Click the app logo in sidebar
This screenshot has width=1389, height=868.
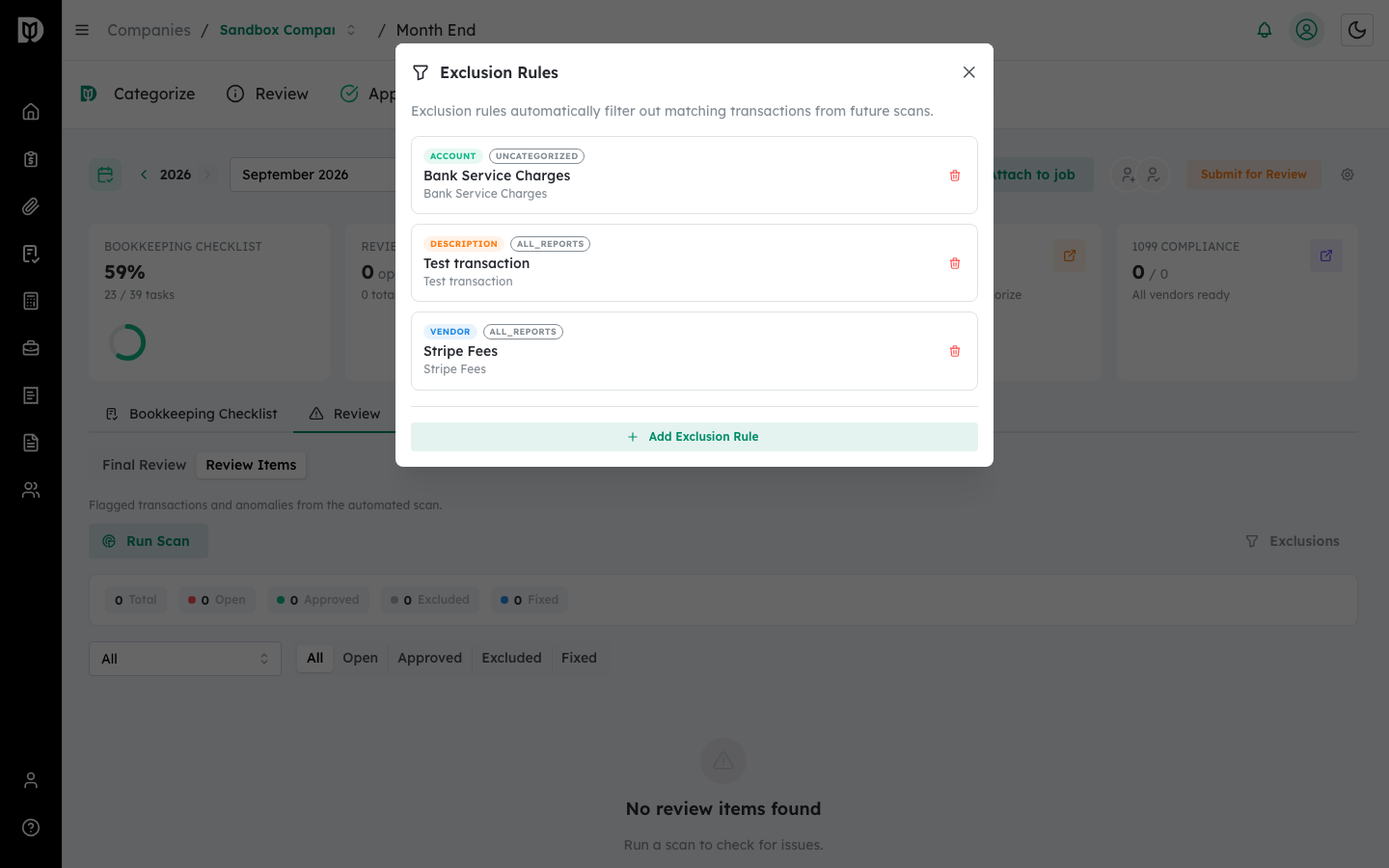click(x=31, y=30)
